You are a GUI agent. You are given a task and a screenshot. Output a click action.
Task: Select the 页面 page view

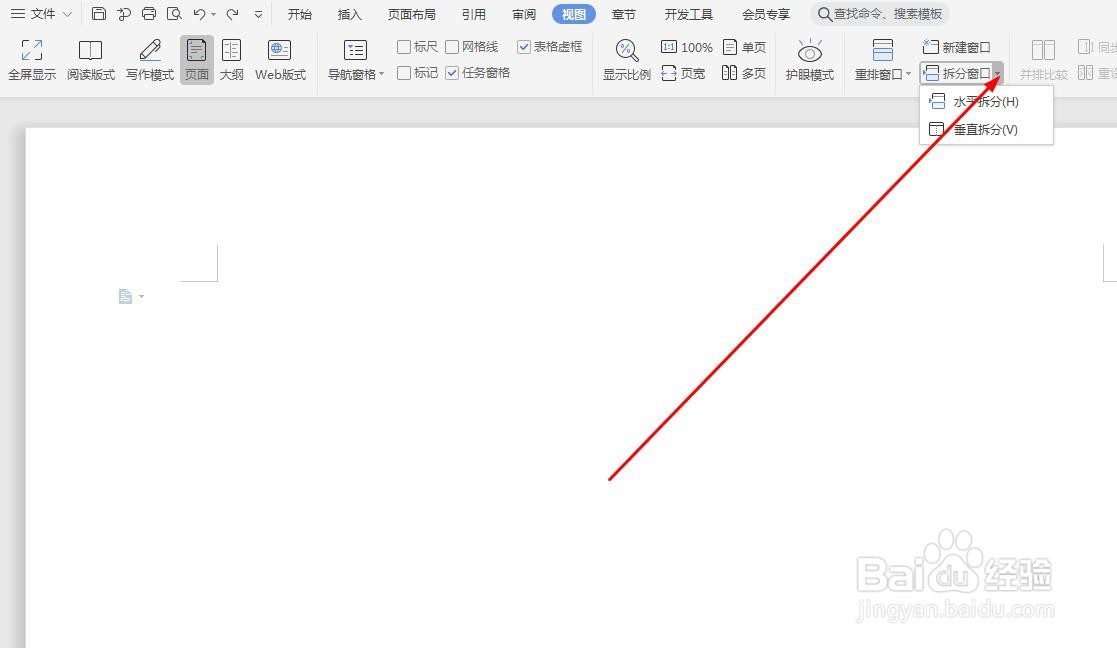tap(197, 60)
